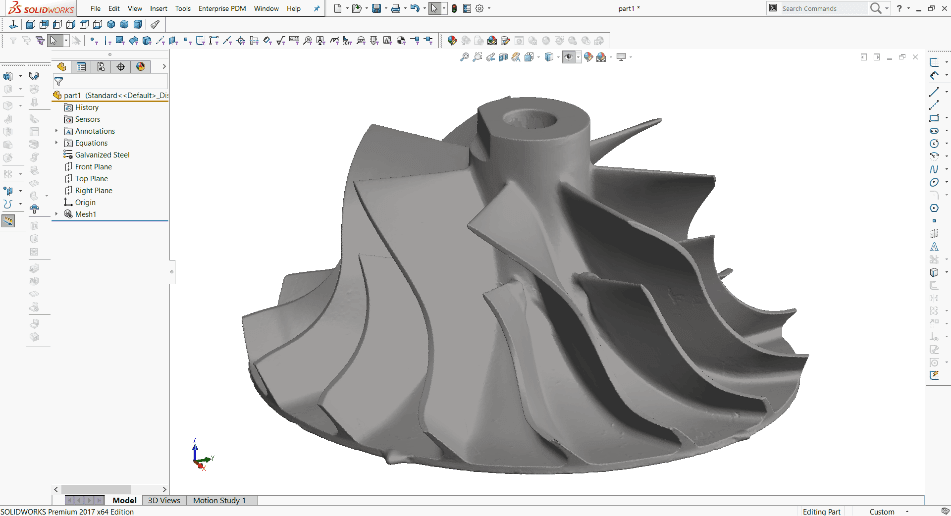Screen dimensions: 951x516
Task: Select the Spline sketch tool
Action: pos(934,169)
